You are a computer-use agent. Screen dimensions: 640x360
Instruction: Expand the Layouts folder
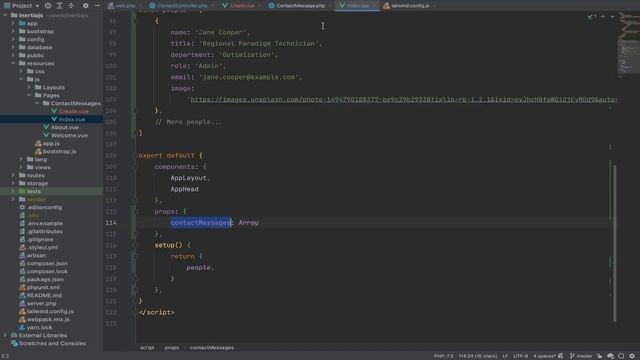[29, 87]
